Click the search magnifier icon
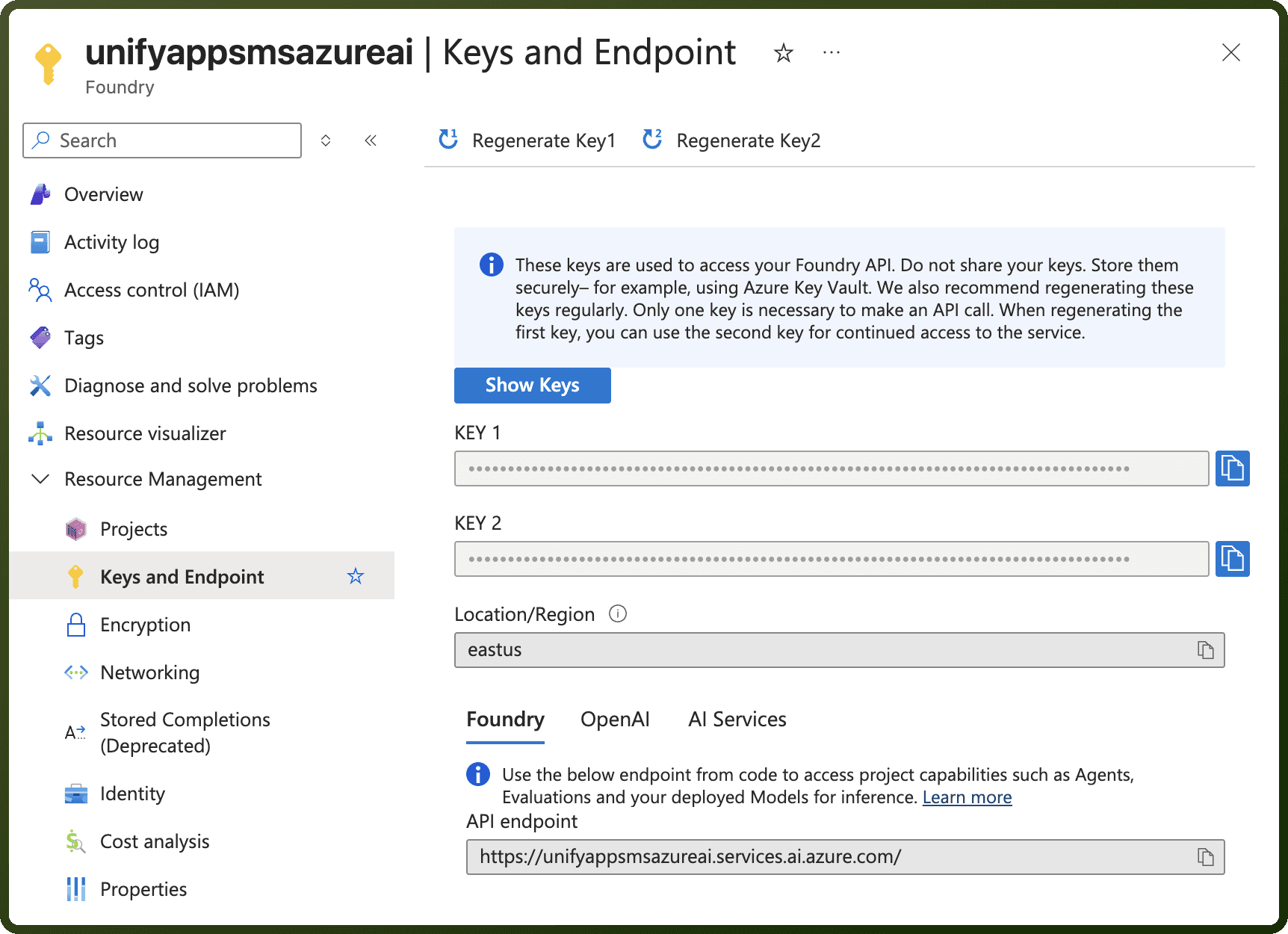Image resolution: width=1288 pixels, height=934 pixels. tap(42, 140)
